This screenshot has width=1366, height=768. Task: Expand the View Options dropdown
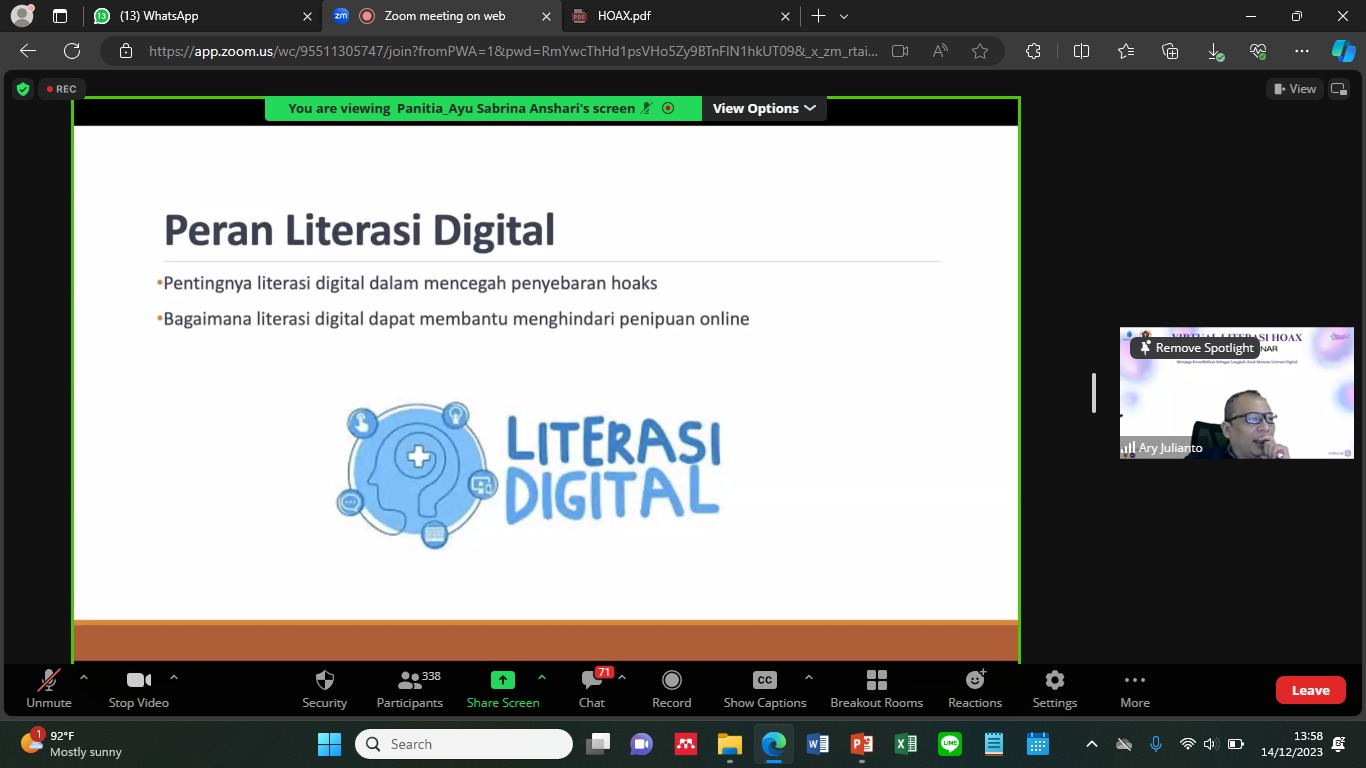(764, 108)
